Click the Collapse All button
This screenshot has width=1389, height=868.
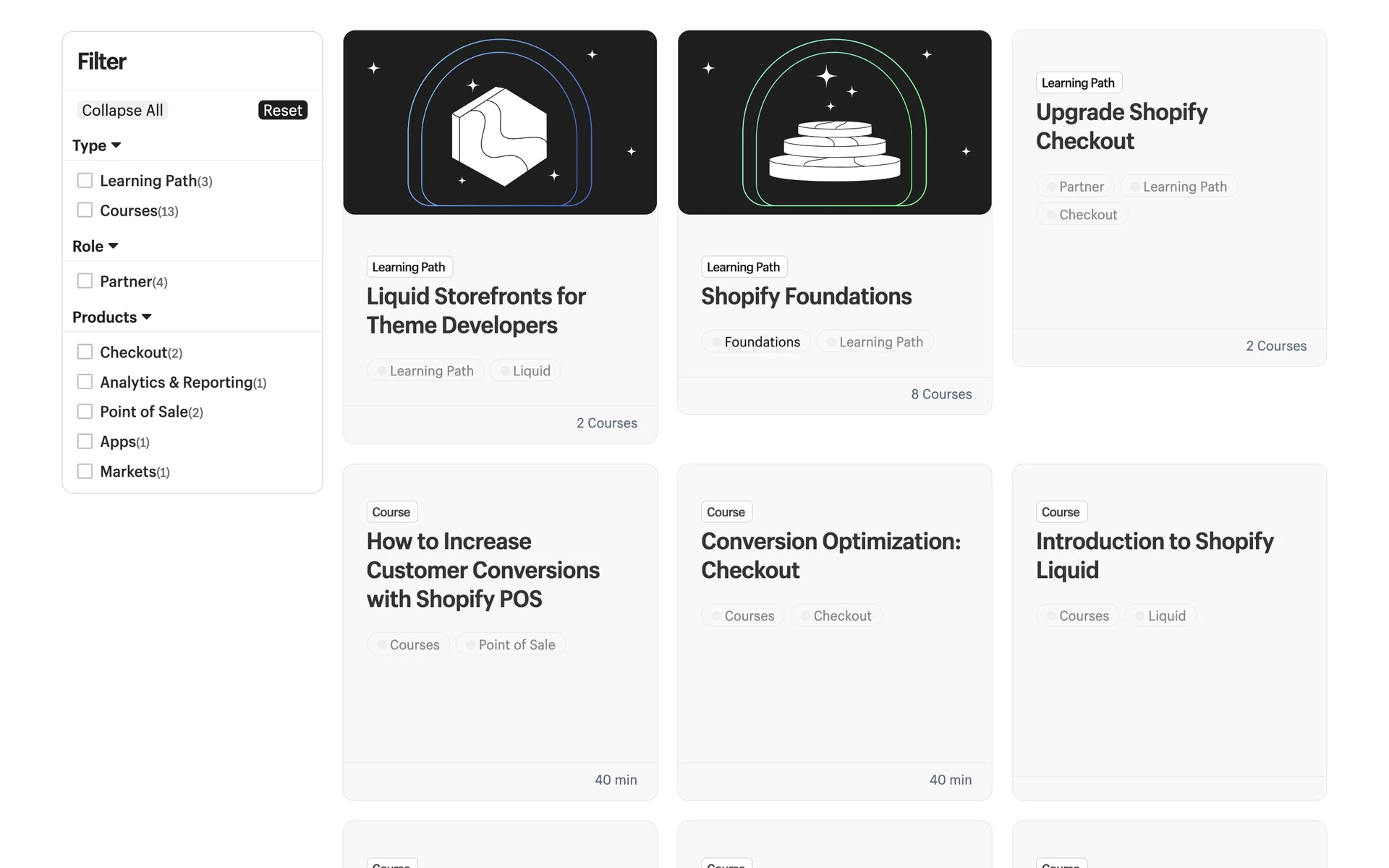122,110
